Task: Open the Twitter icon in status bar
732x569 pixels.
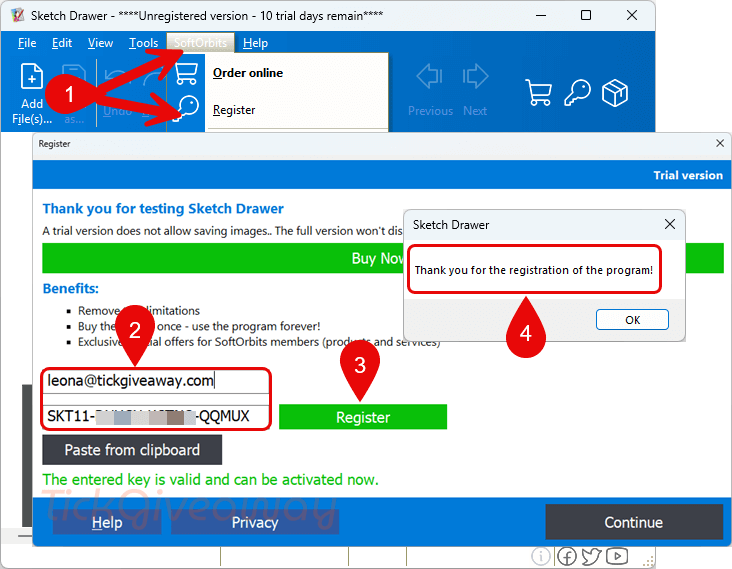Action: click(x=591, y=556)
